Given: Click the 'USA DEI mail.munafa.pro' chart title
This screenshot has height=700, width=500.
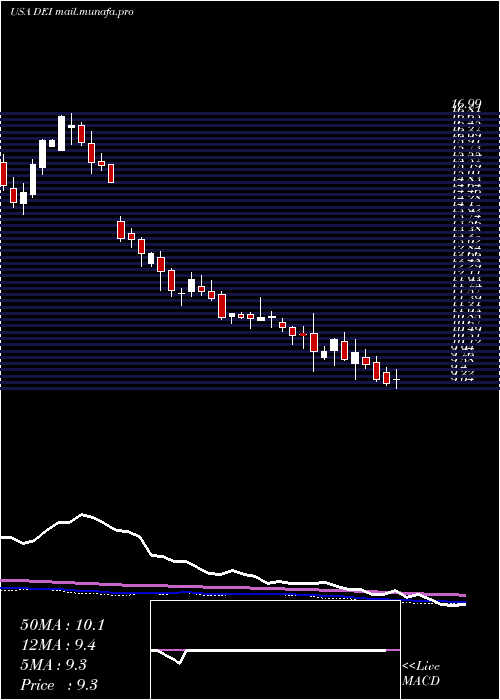Looking at the screenshot, I should pyautogui.click(x=72, y=12).
